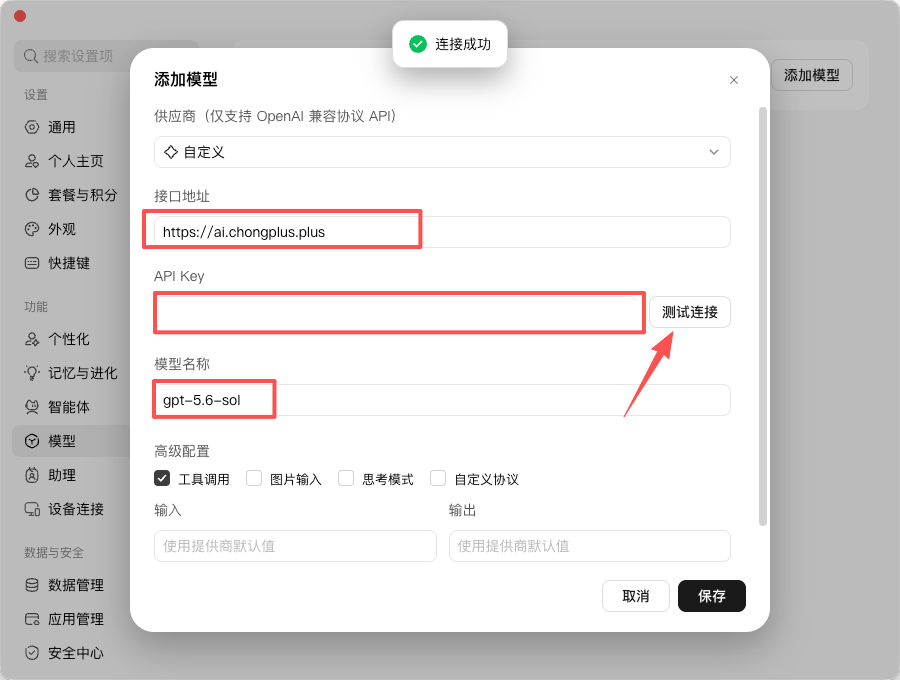900x680 pixels.
Task: Click the 记忆与进化 lightbulb icon
Action: point(32,373)
